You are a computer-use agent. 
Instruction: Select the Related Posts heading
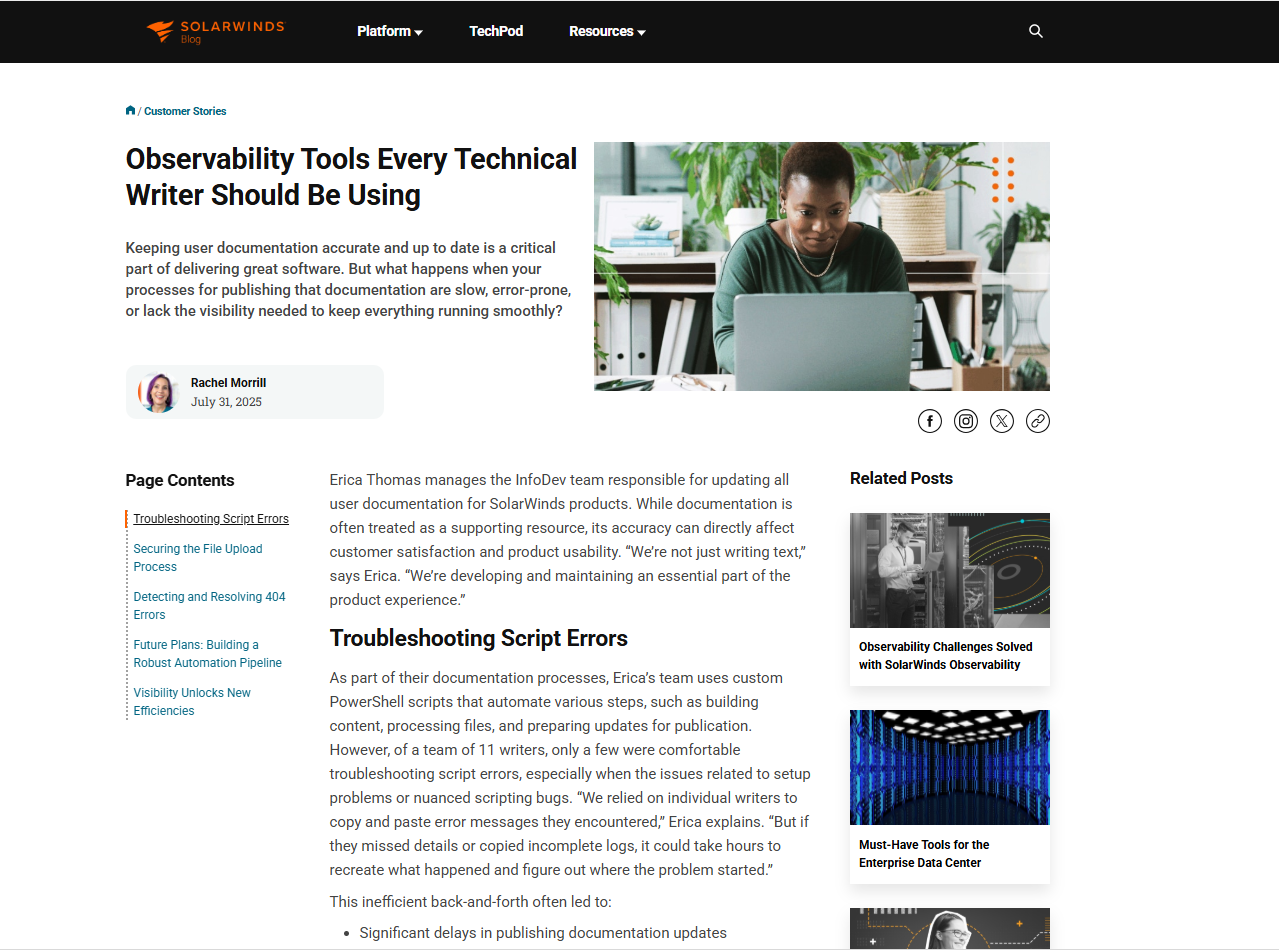pos(901,478)
